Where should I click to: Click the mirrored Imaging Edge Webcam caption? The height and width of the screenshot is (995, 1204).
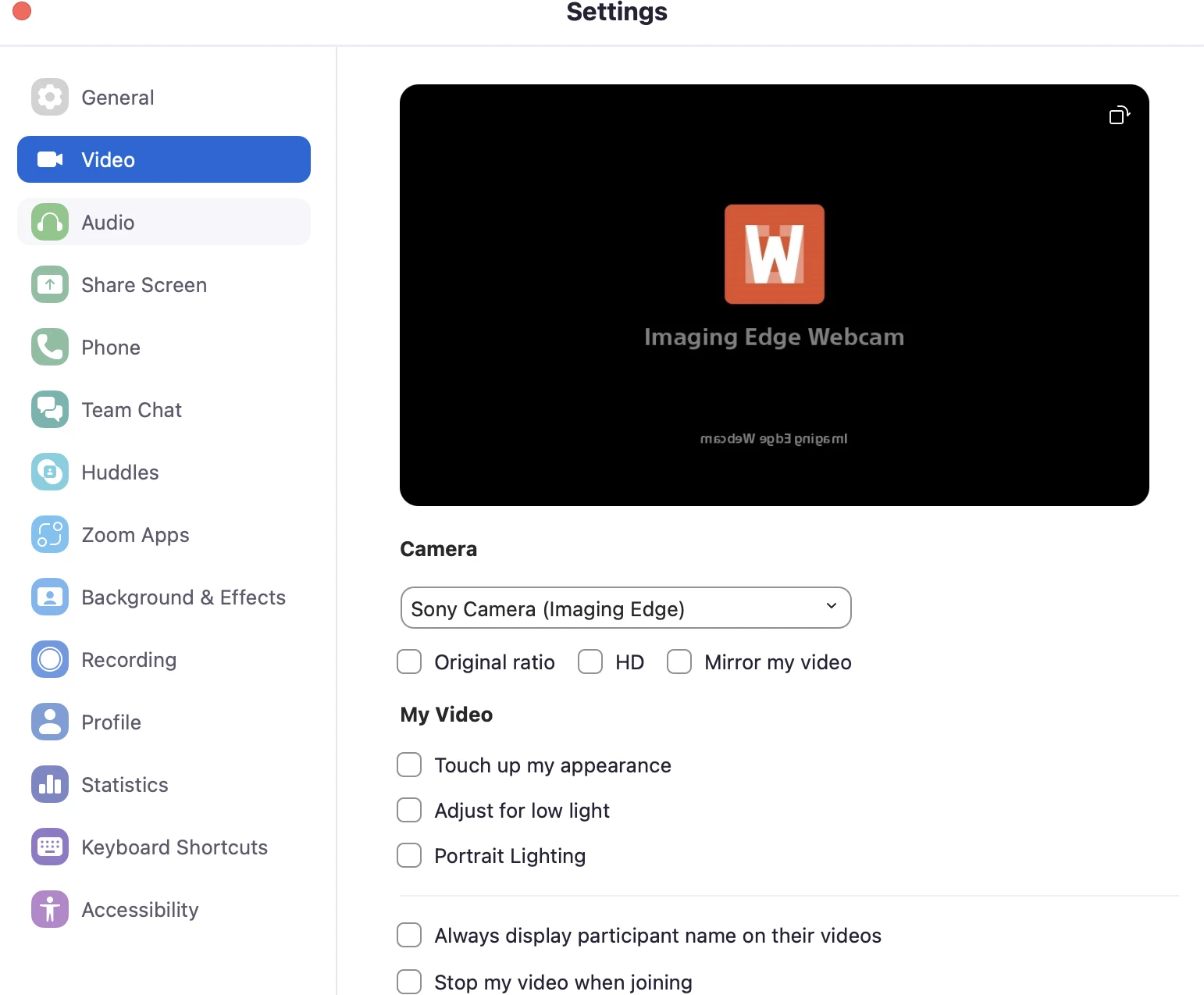pyautogui.click(x=774, y=439)
